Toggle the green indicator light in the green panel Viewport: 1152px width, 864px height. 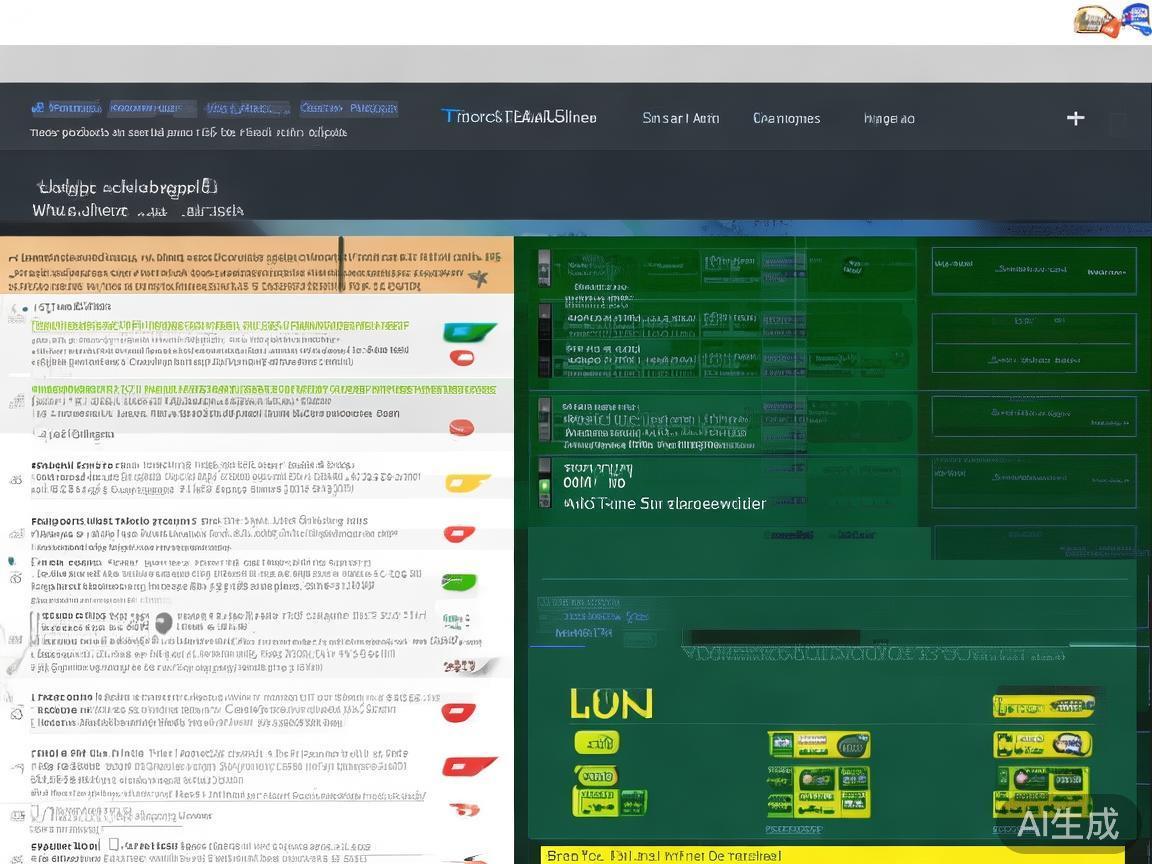[x=544, y=486]
